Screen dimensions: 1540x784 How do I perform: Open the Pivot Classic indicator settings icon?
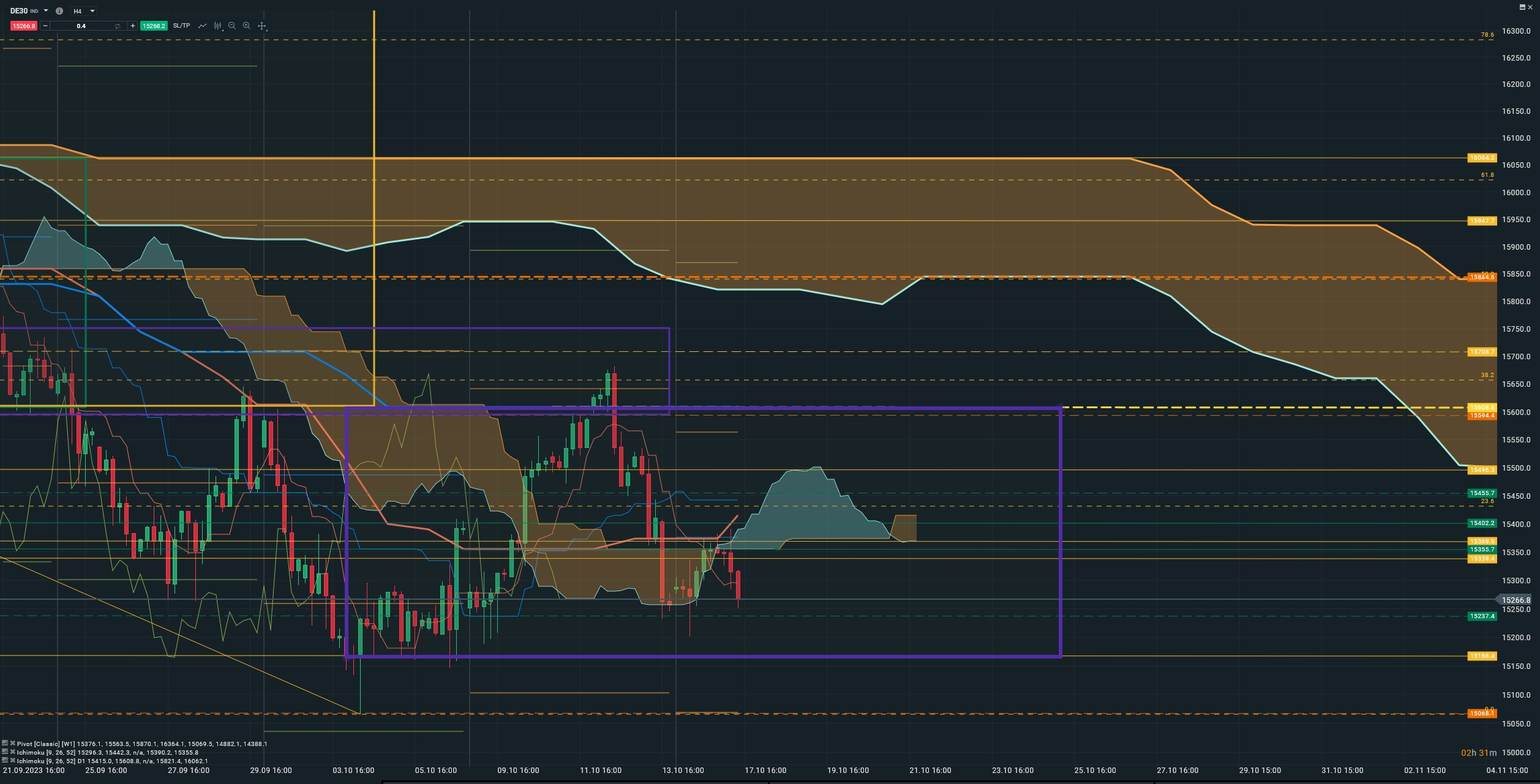[x=5, y=743]
